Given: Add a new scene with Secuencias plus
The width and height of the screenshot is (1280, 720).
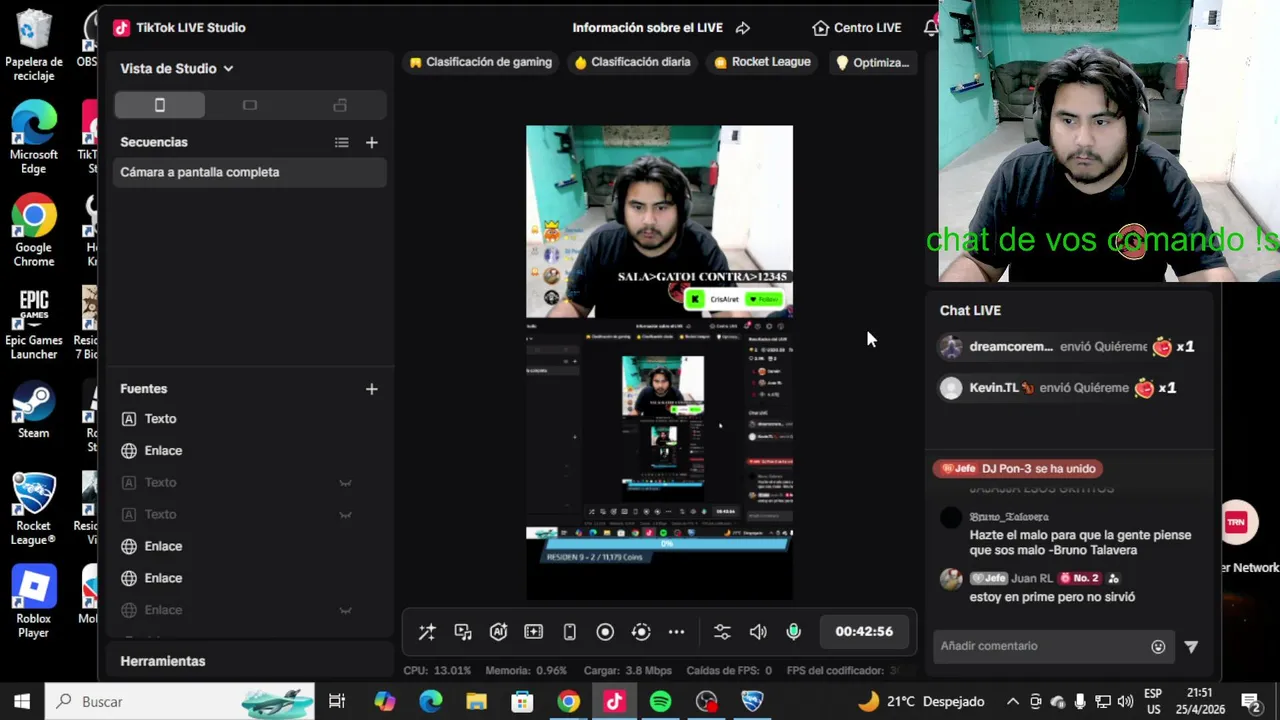Looking at the screenshot, I should [x=372, y=143].
